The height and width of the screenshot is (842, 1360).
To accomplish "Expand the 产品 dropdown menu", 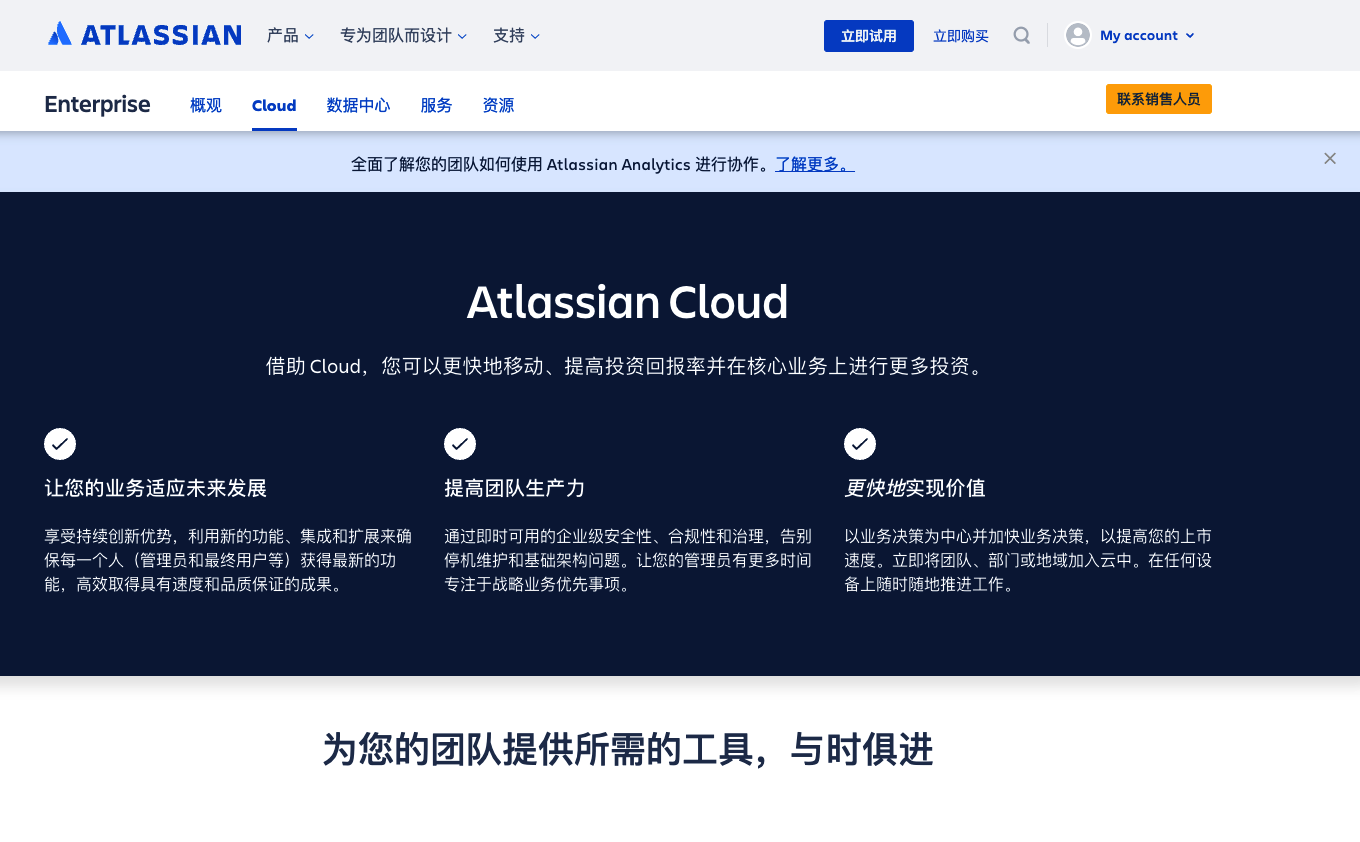I will pos(290,35).
